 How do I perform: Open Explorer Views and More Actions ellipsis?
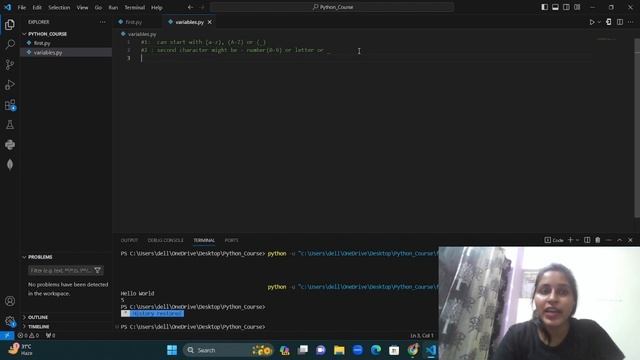[x=102, y=22]
